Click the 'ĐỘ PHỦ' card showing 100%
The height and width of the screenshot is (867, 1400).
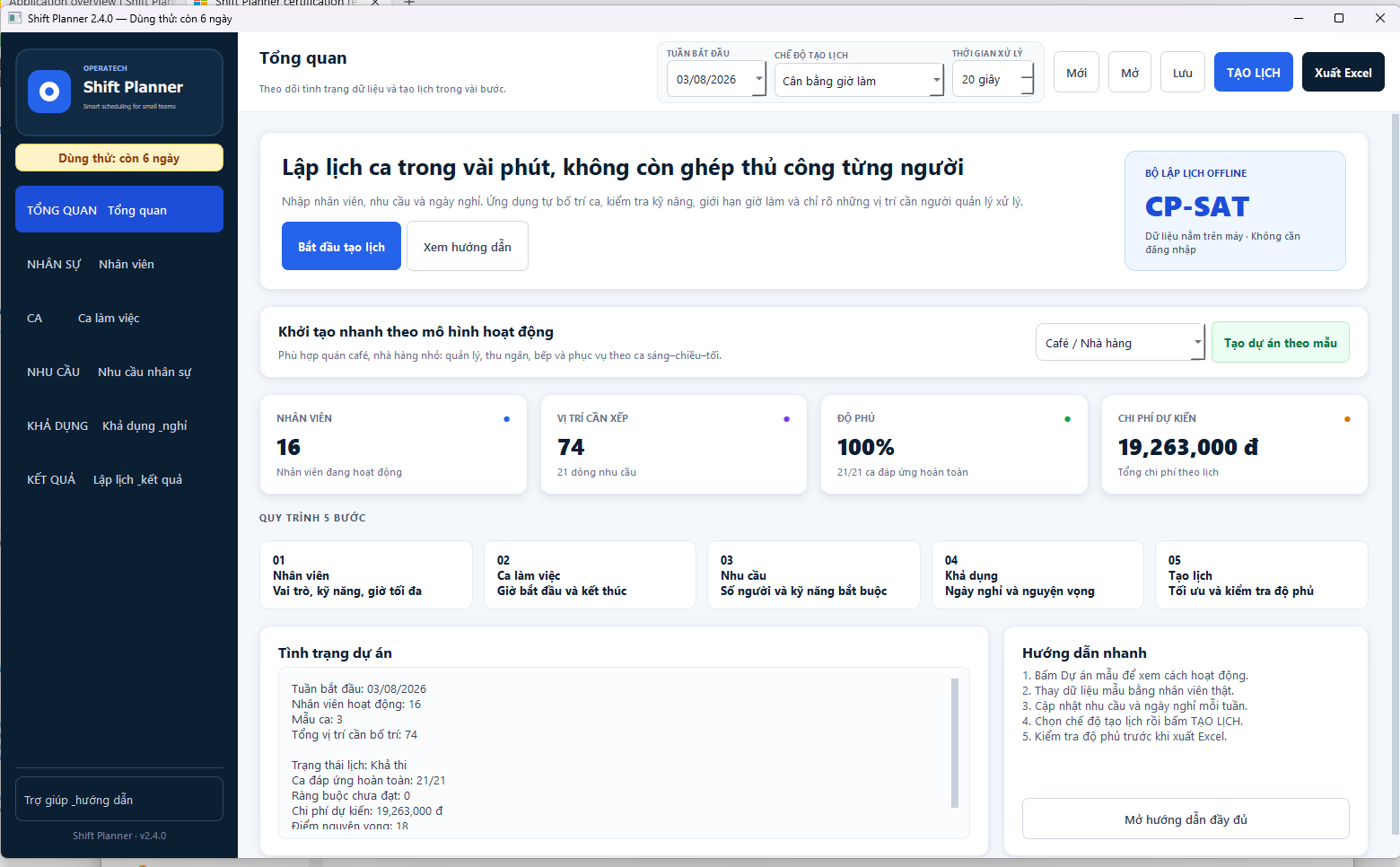(954, 444)
